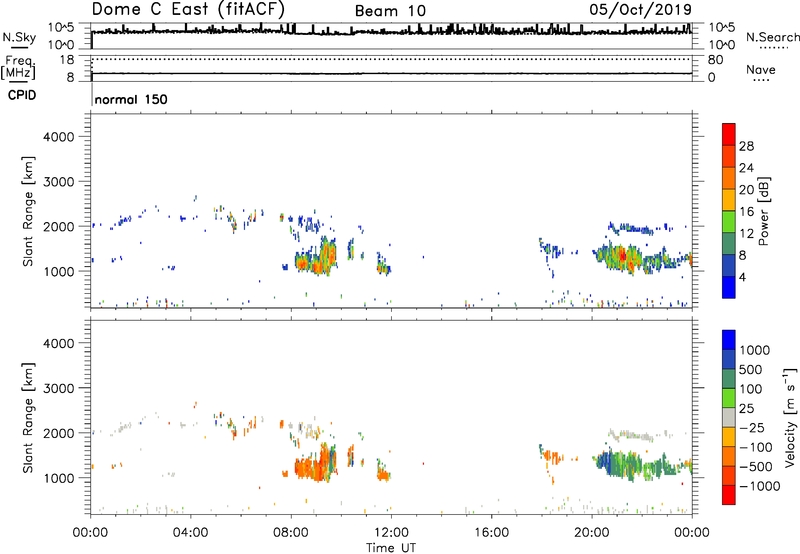The image size is (800, 554).
Task: Click the "1000" range tick on the velocity panel
Action: (x=59, y=478)
